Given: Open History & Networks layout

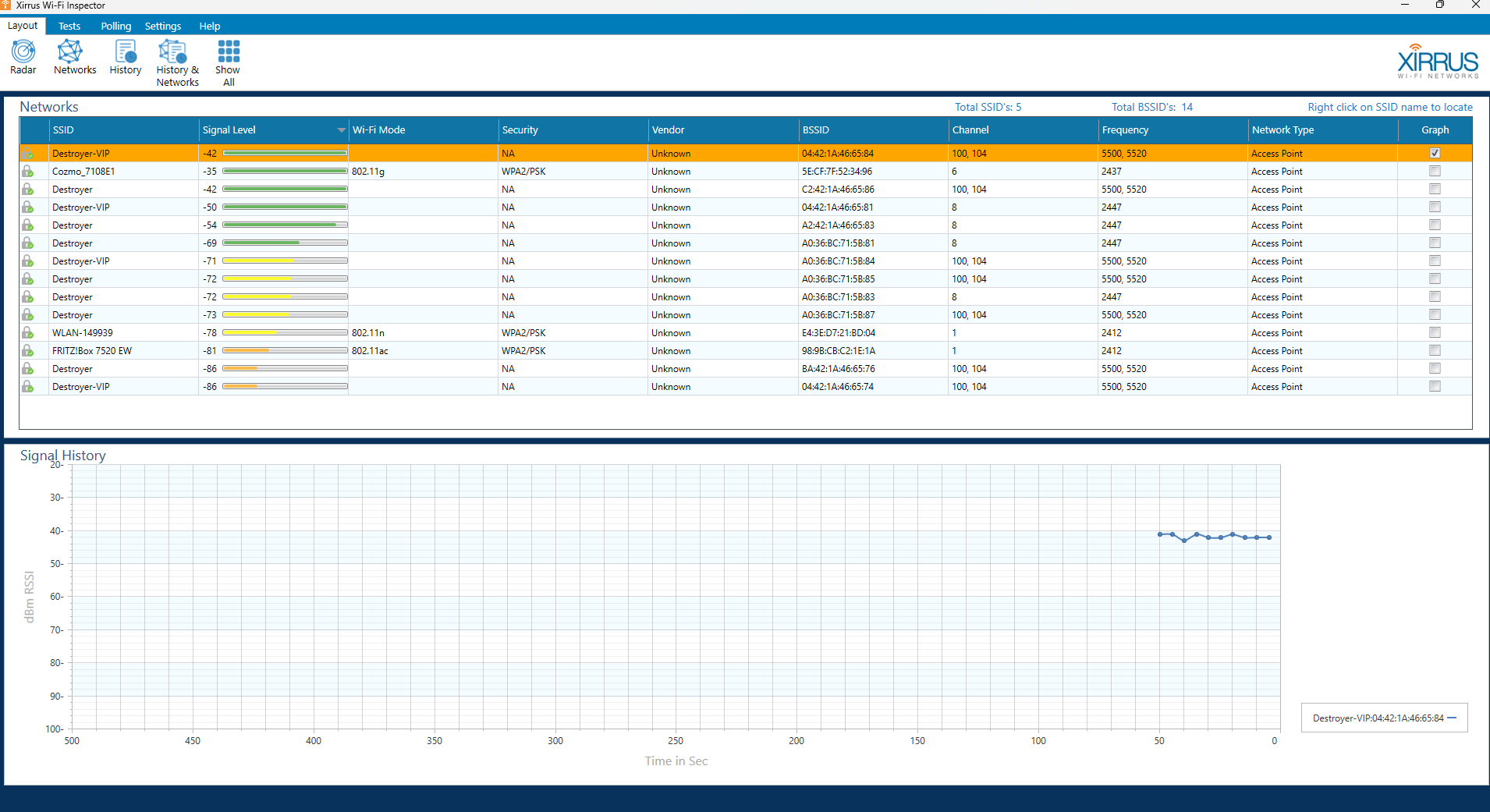Looking at the screenshot, I should click(177, 63).
